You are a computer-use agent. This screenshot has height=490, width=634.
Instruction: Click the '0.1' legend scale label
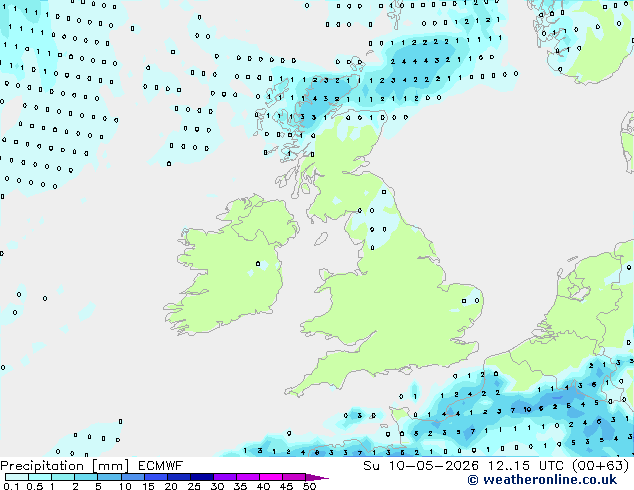click(x=11, y=486)
